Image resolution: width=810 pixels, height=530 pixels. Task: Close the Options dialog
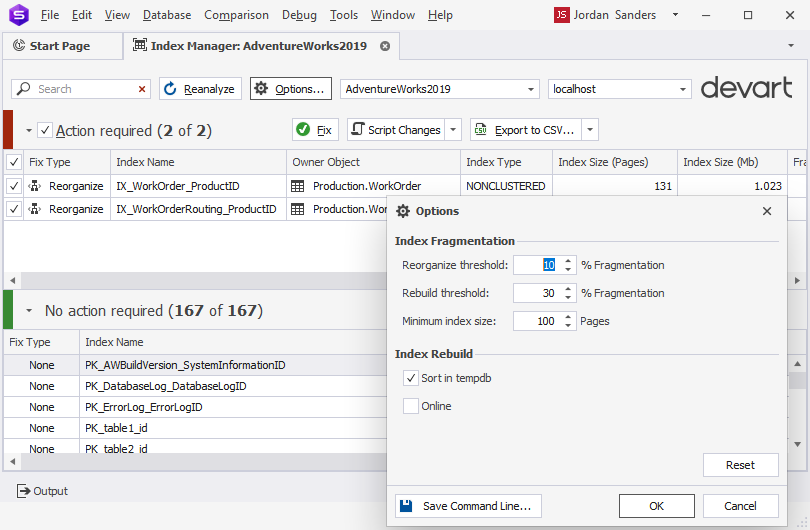click(767, 211)
